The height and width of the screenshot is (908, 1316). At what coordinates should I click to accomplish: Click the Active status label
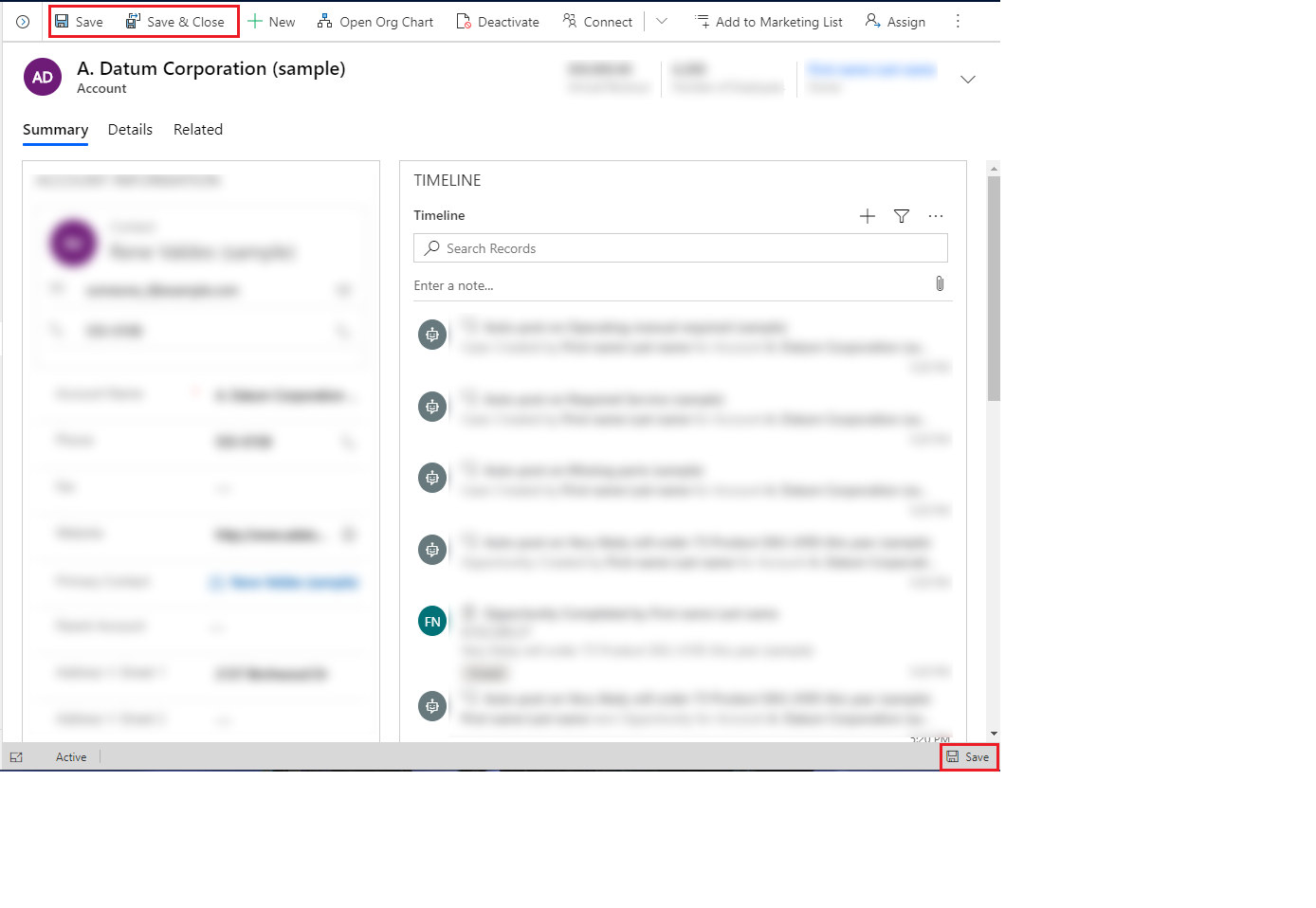(71, 757)
